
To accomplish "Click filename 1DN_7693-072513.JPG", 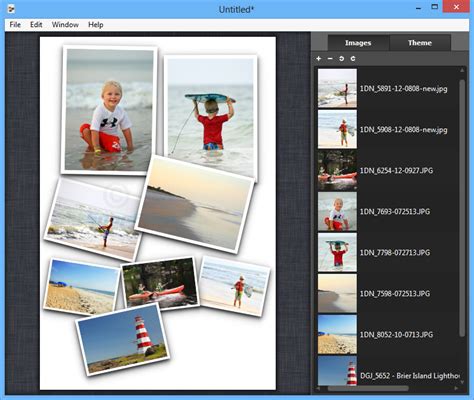I will click(x=395, y=212).
